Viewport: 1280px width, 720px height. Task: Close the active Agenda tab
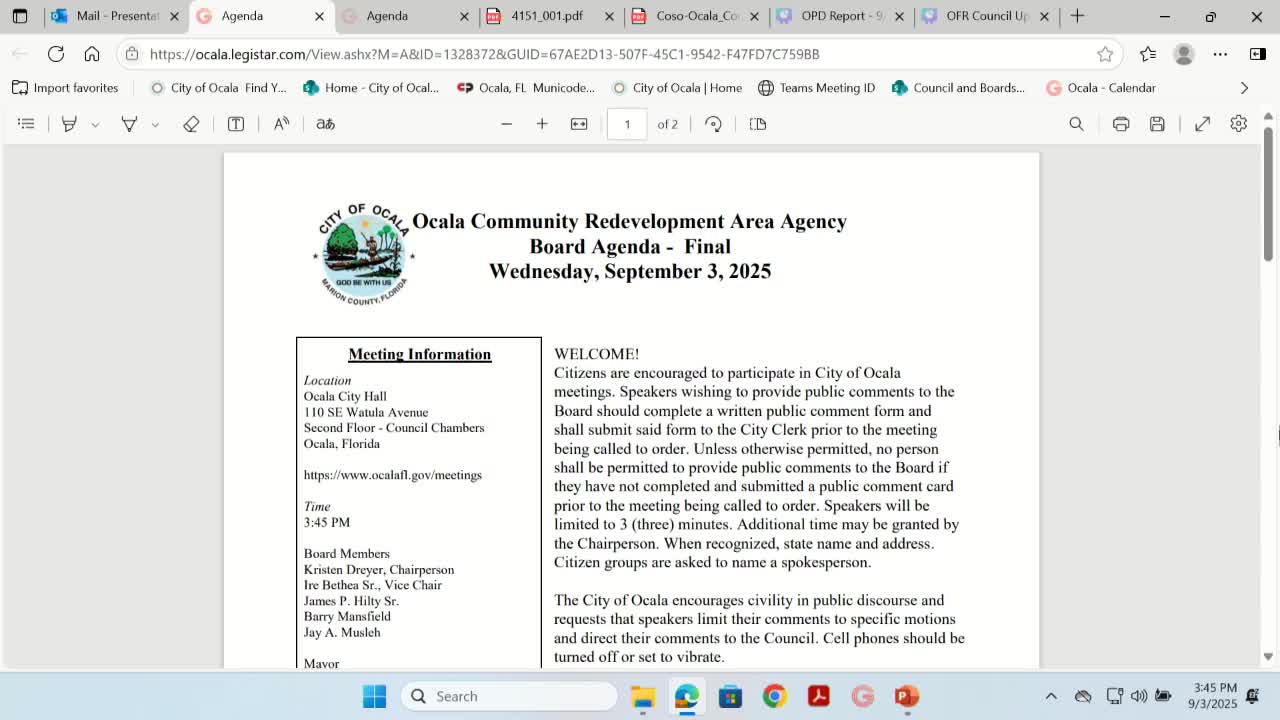click(x=319, y=16)
